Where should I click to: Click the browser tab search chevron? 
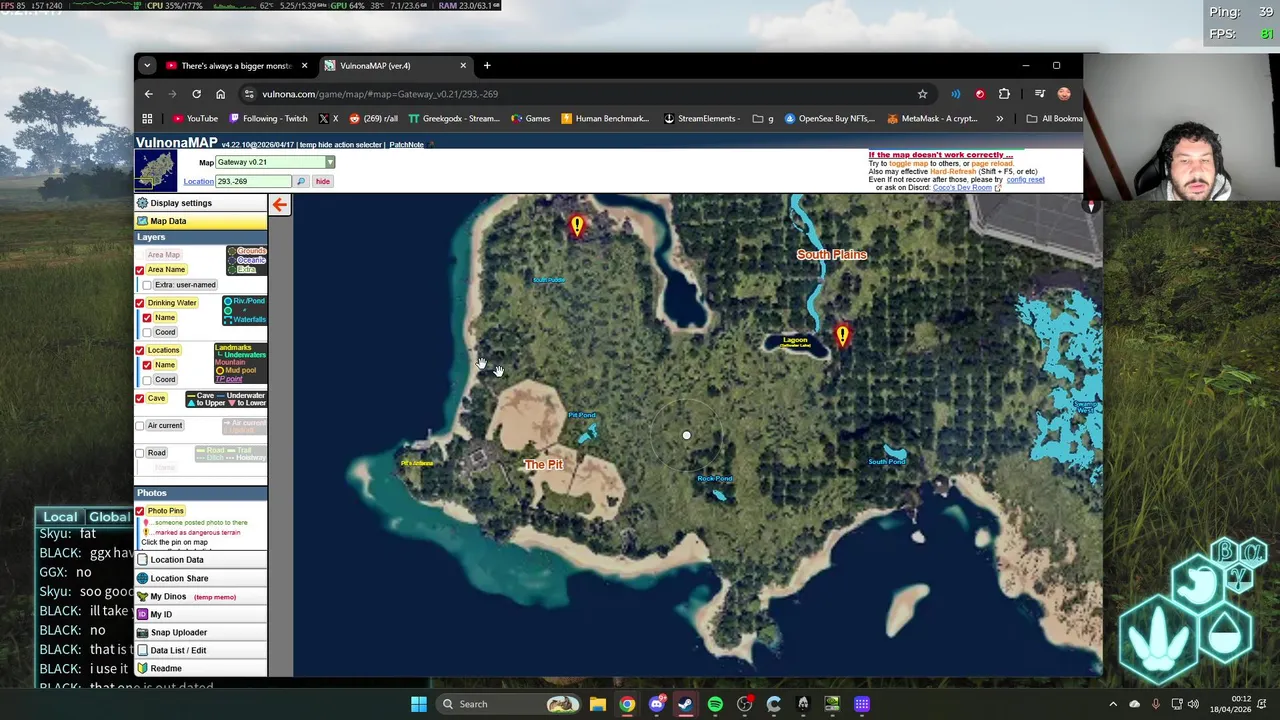pos(147,66)
